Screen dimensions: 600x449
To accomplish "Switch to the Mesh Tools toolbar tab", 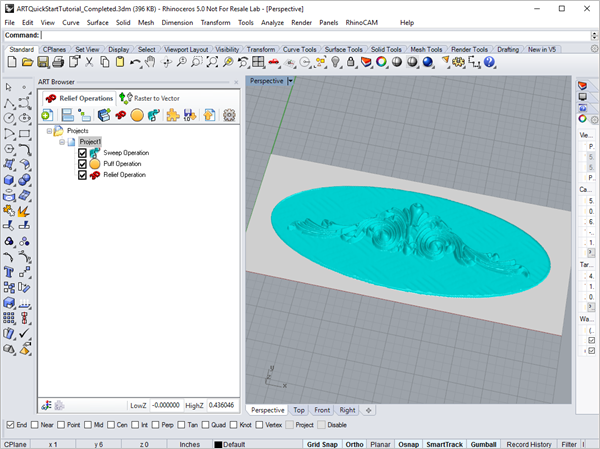I will (x=426, y=49).
